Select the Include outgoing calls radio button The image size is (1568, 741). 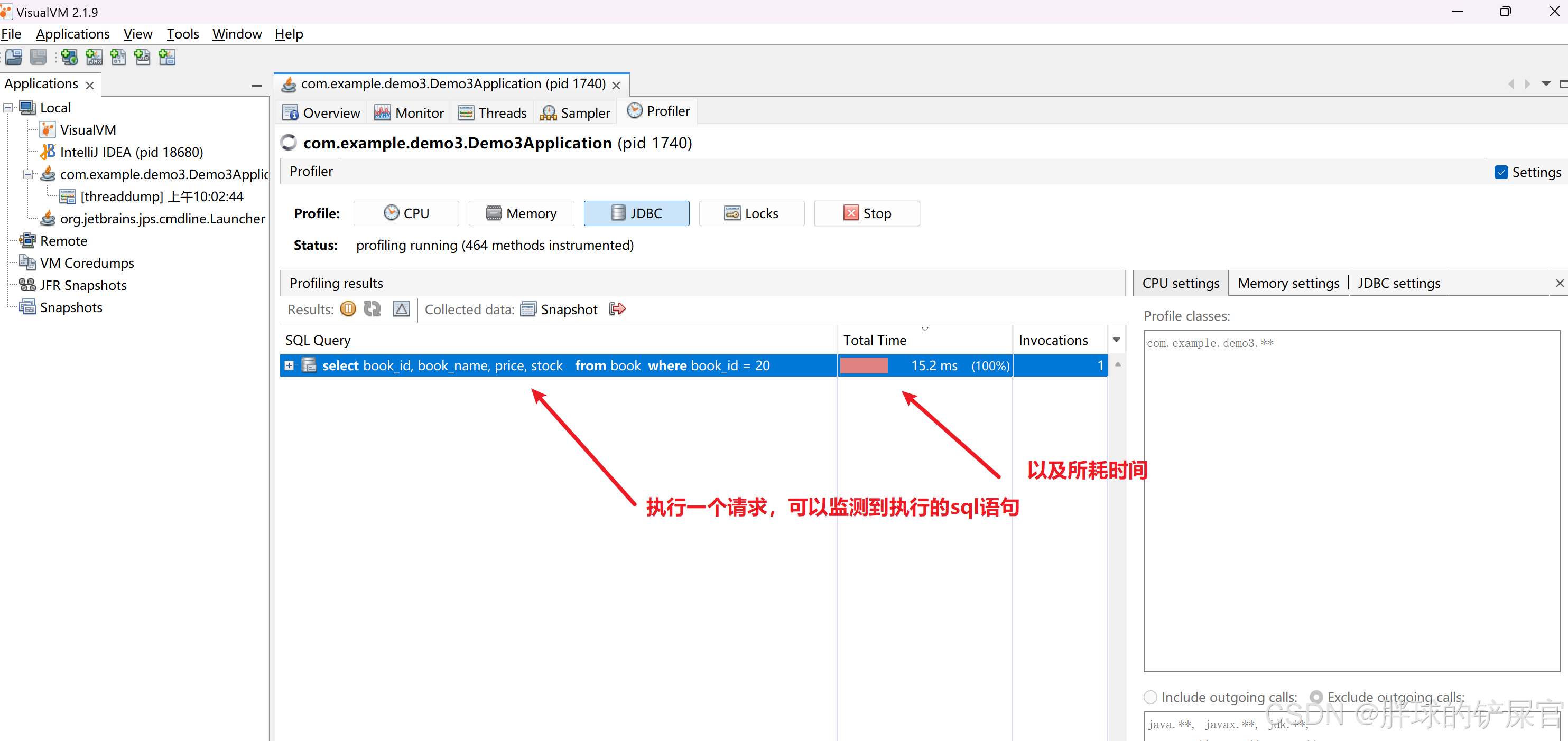1150,697
